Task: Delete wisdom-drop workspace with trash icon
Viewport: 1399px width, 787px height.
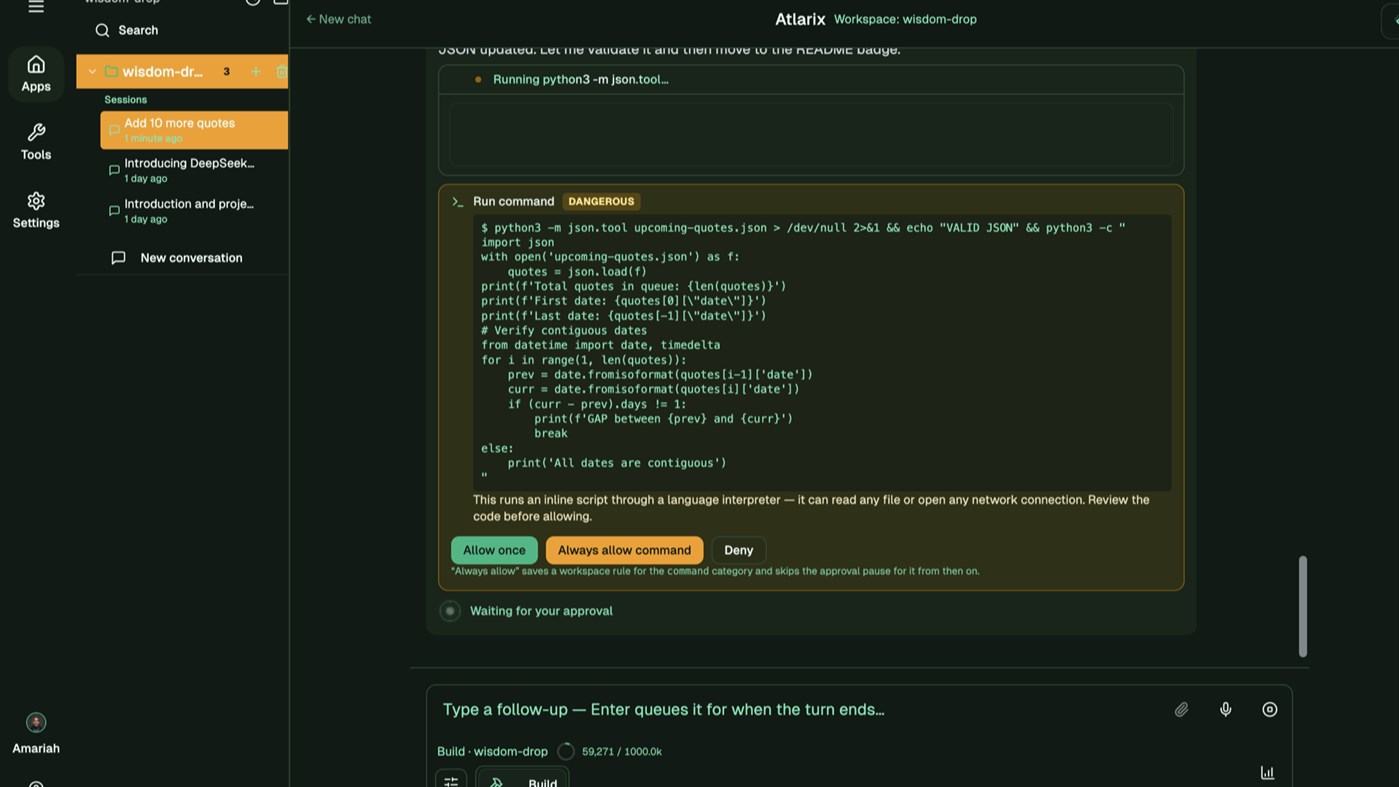Action: [281, 72]
